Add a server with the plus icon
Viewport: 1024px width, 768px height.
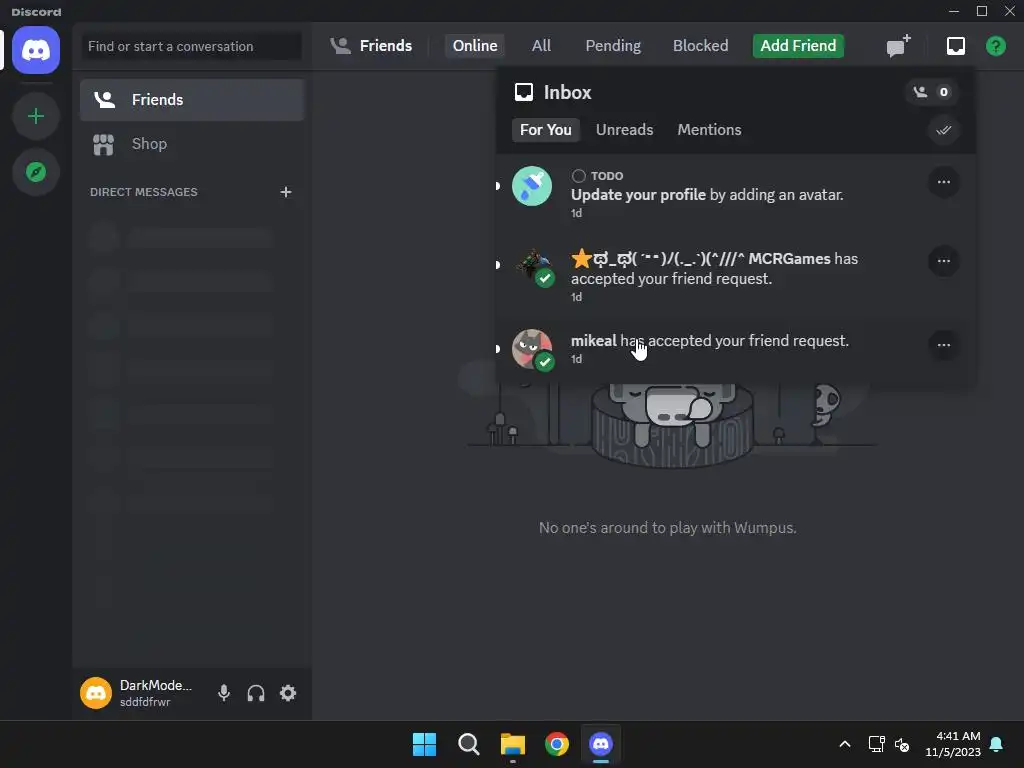coord(36,116)
